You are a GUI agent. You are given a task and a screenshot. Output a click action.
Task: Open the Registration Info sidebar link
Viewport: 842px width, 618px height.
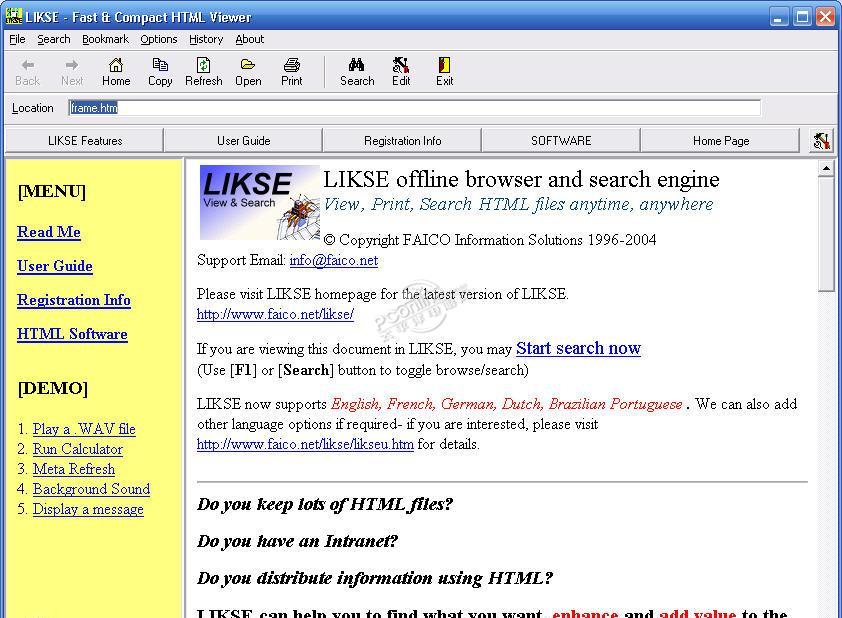[74, 300]
